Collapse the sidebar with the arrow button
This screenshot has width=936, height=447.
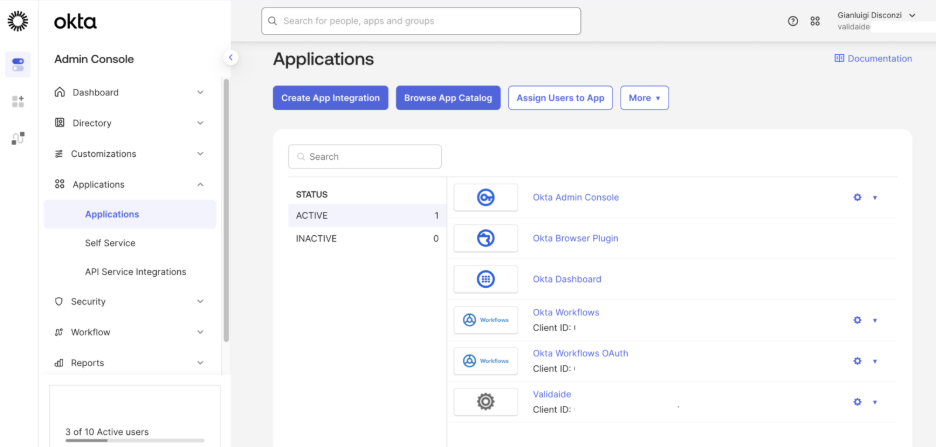coord(230,58)
